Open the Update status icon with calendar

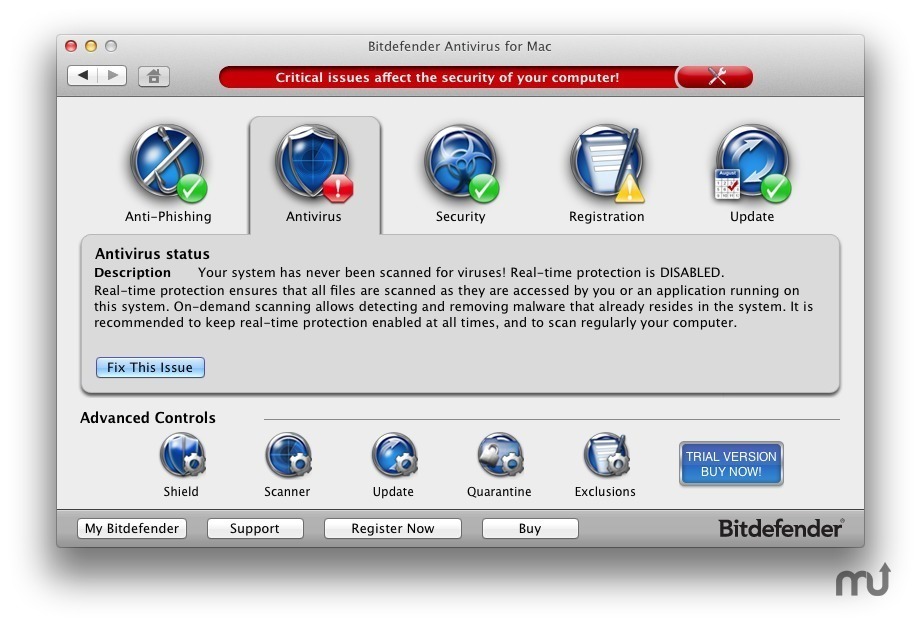tap(752, 165)
